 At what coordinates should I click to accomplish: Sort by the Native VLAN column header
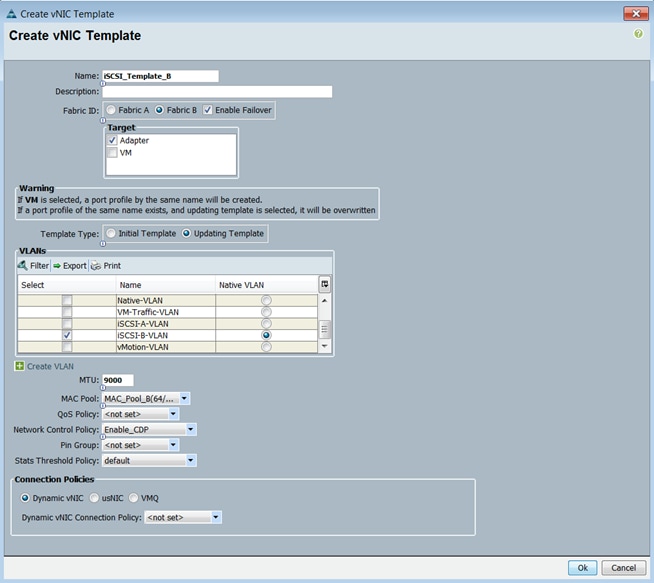[267, 285]
